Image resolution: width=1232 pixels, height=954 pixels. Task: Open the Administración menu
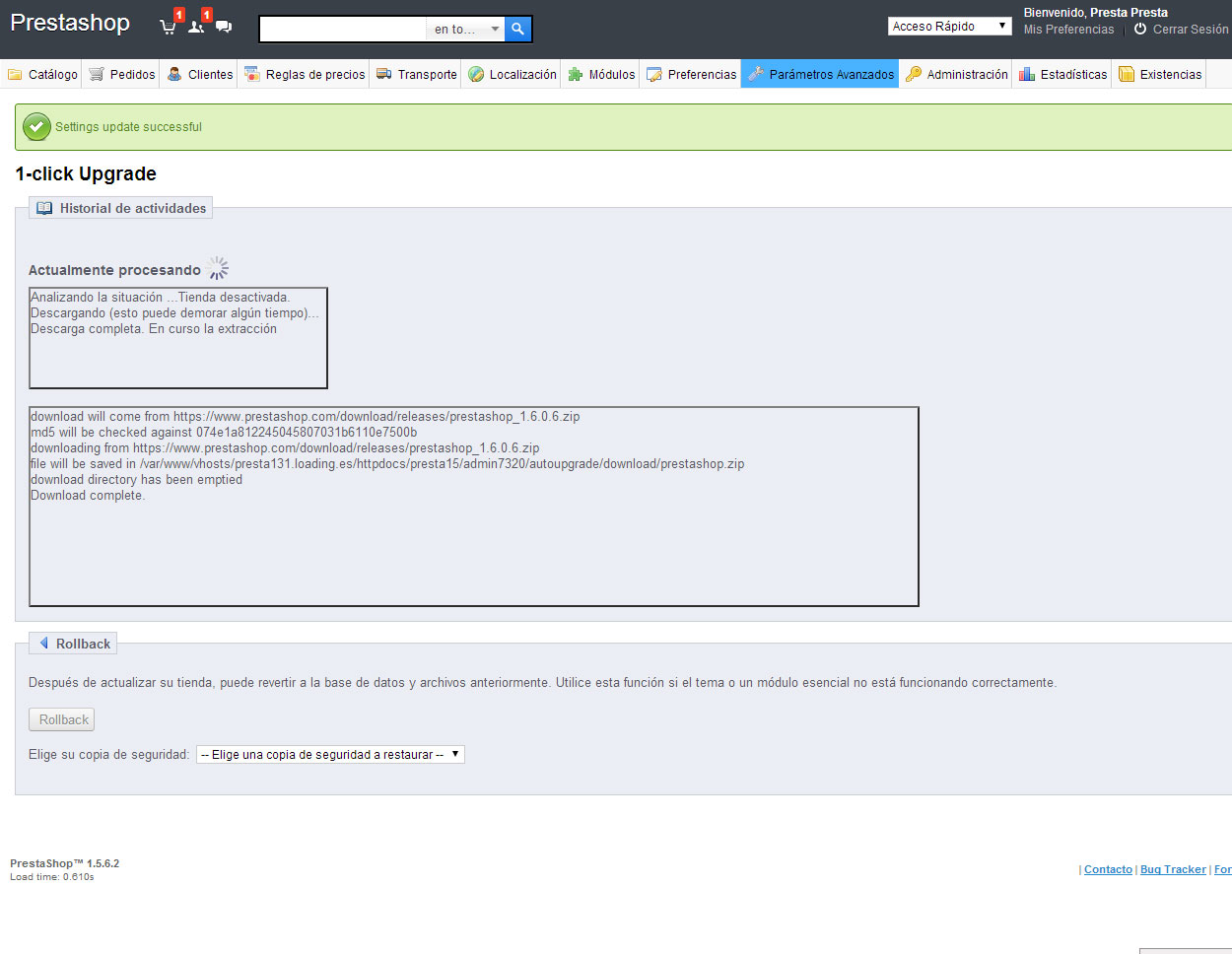[x=956, y=74]
